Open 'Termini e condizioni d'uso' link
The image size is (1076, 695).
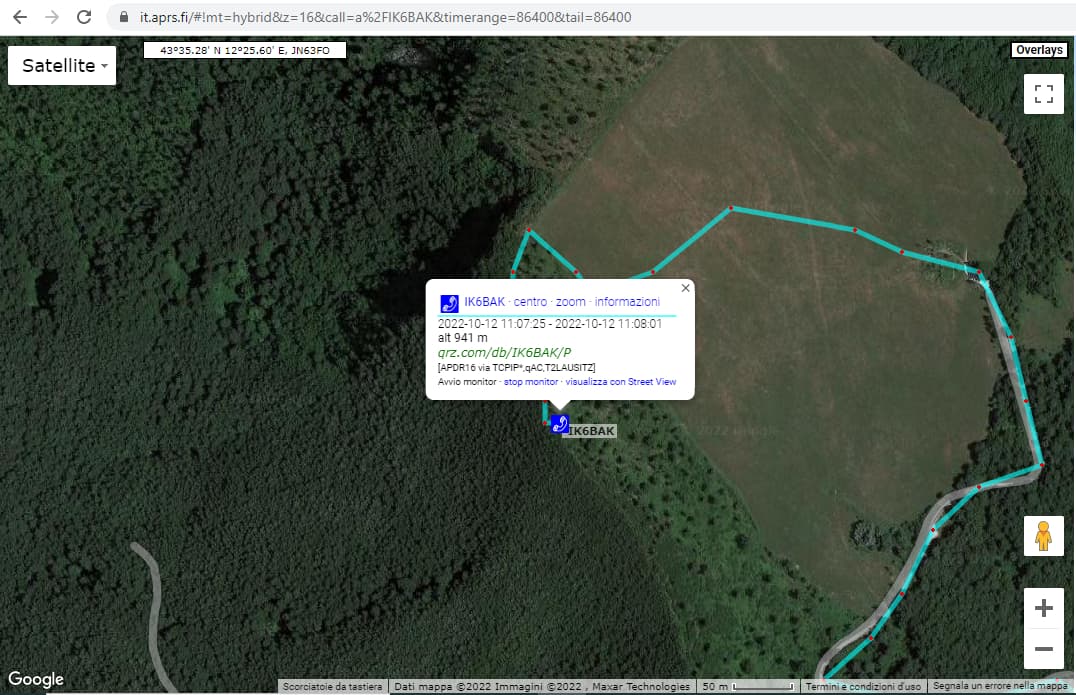pyautogui.click(x=864, y=687)
